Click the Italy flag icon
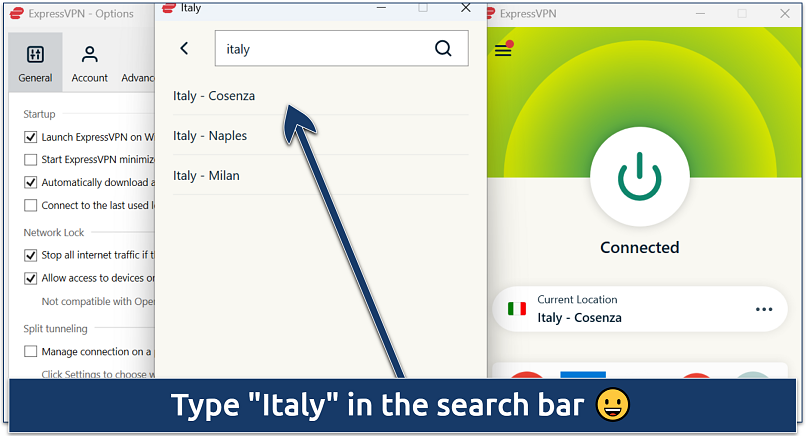This screenshot has width=806, height=436. (517, 308)
